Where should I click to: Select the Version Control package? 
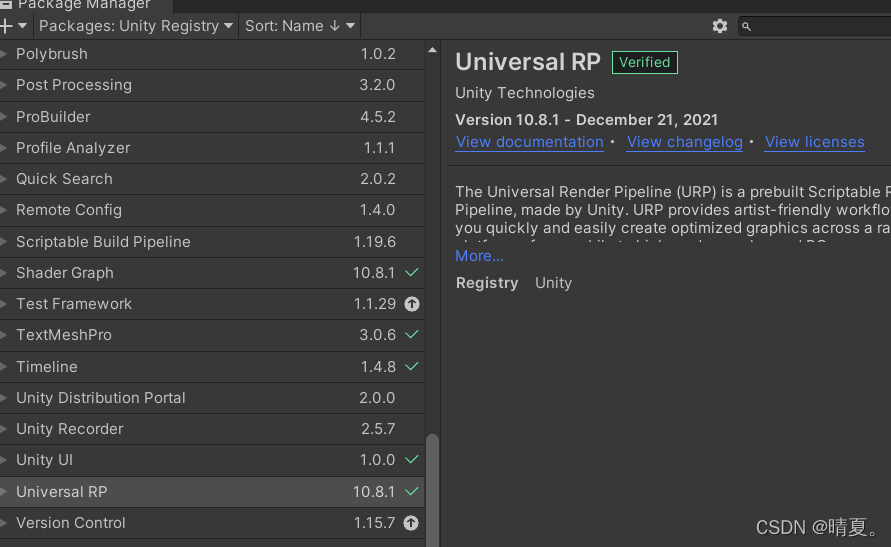coord(212,523)
